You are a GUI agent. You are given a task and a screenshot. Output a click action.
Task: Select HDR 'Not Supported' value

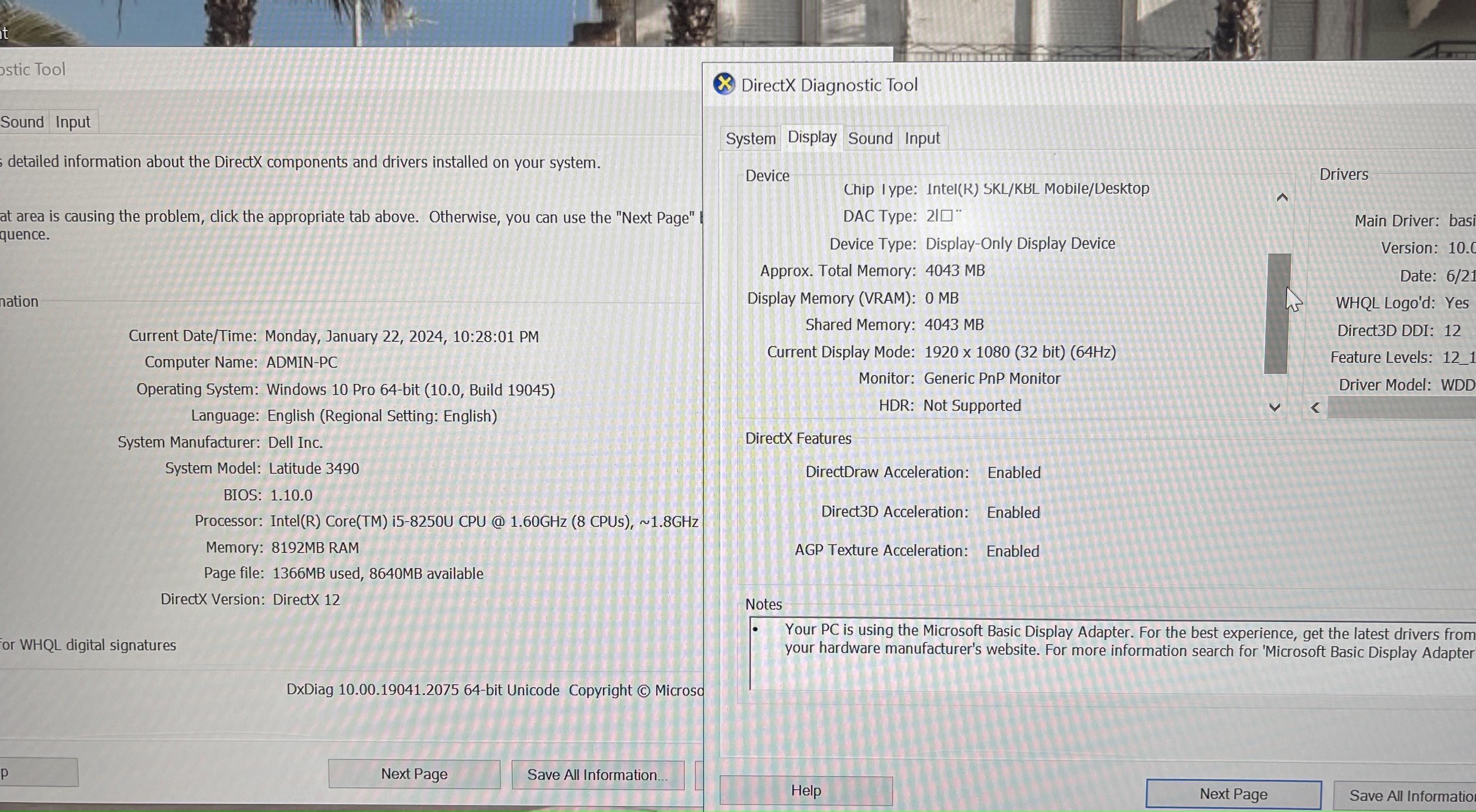972,405
